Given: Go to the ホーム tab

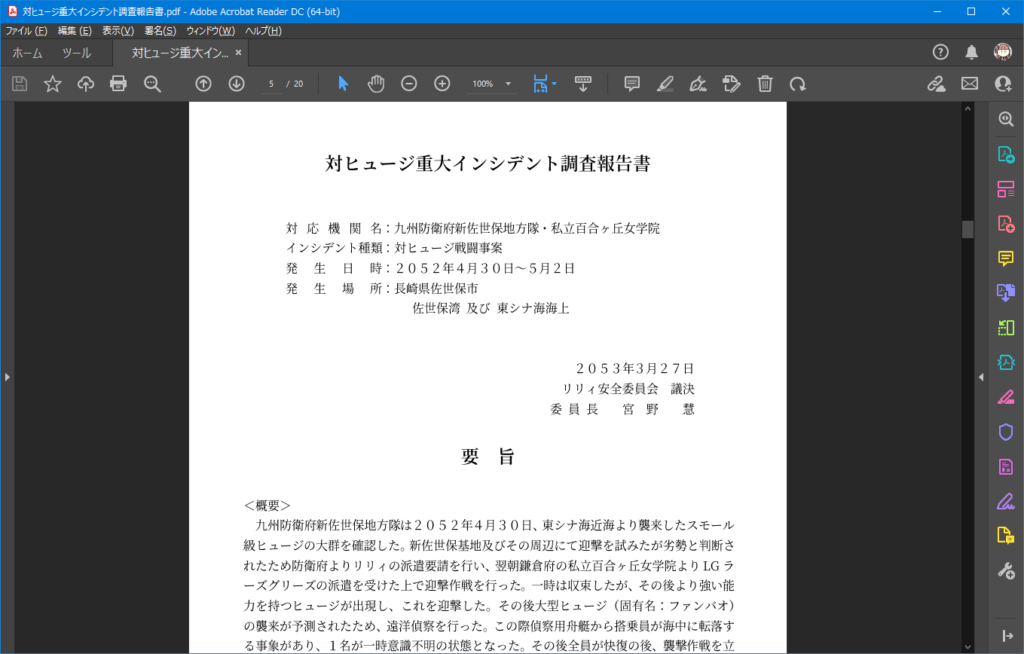Looking at the screenshot, I should (27, 52).
